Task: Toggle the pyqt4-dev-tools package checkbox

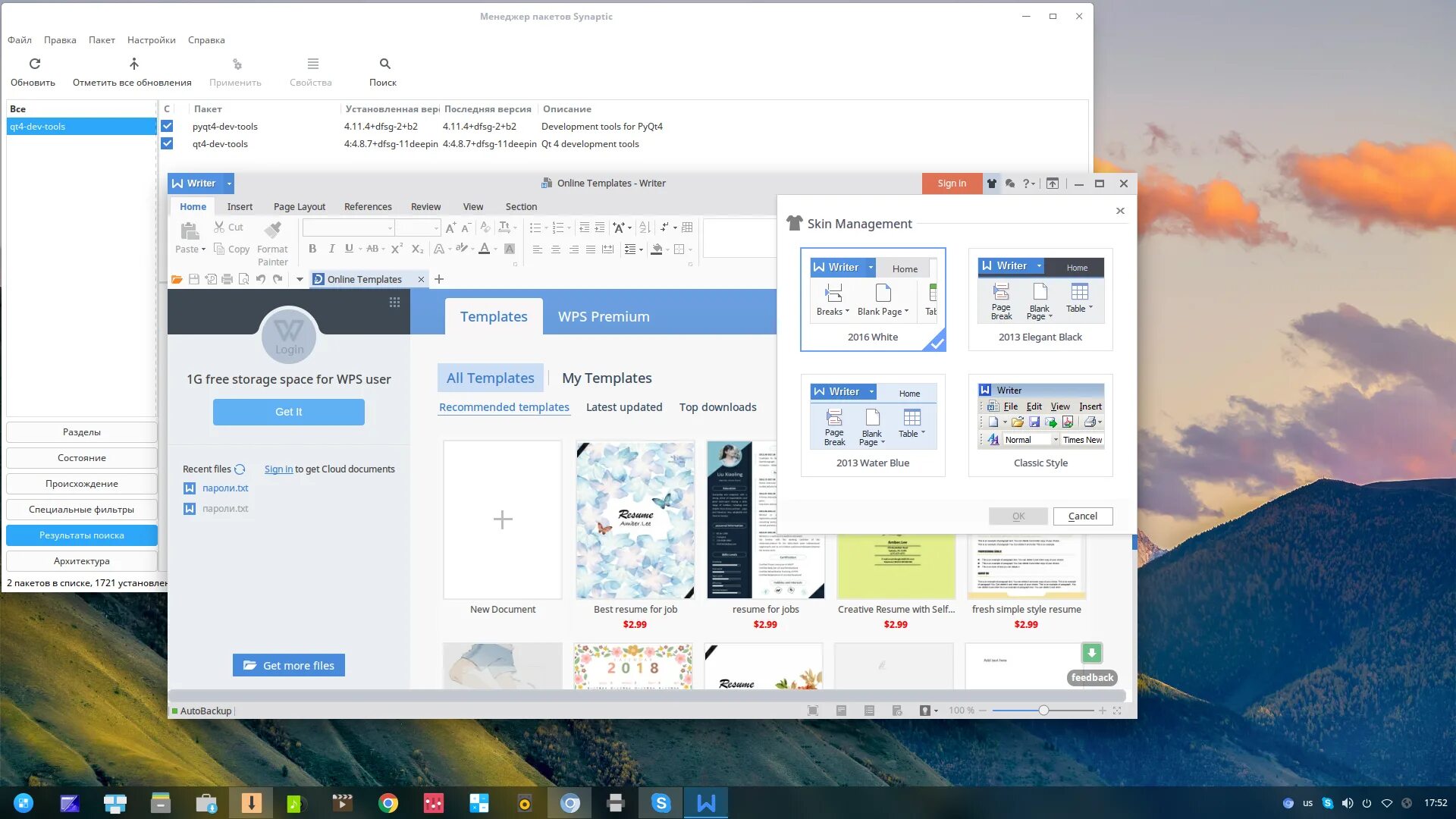Action: point(168,127)
